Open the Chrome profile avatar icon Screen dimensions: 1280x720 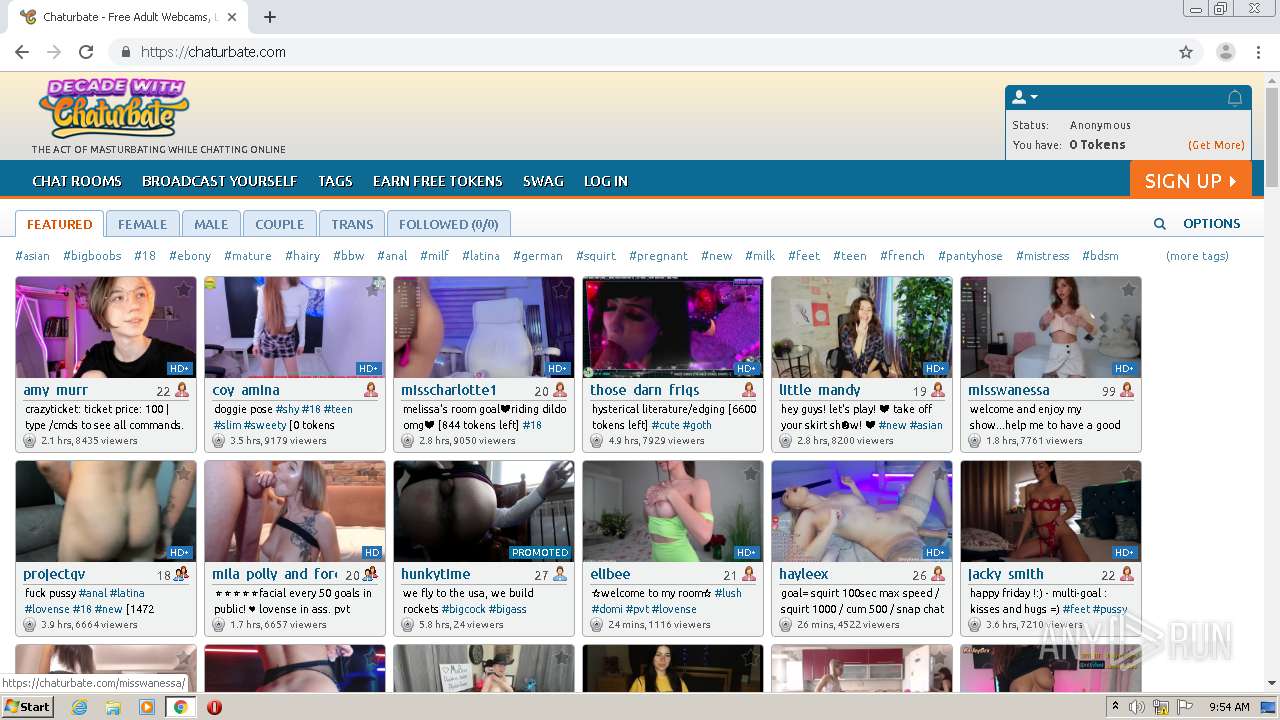[x=1226, y=52]
